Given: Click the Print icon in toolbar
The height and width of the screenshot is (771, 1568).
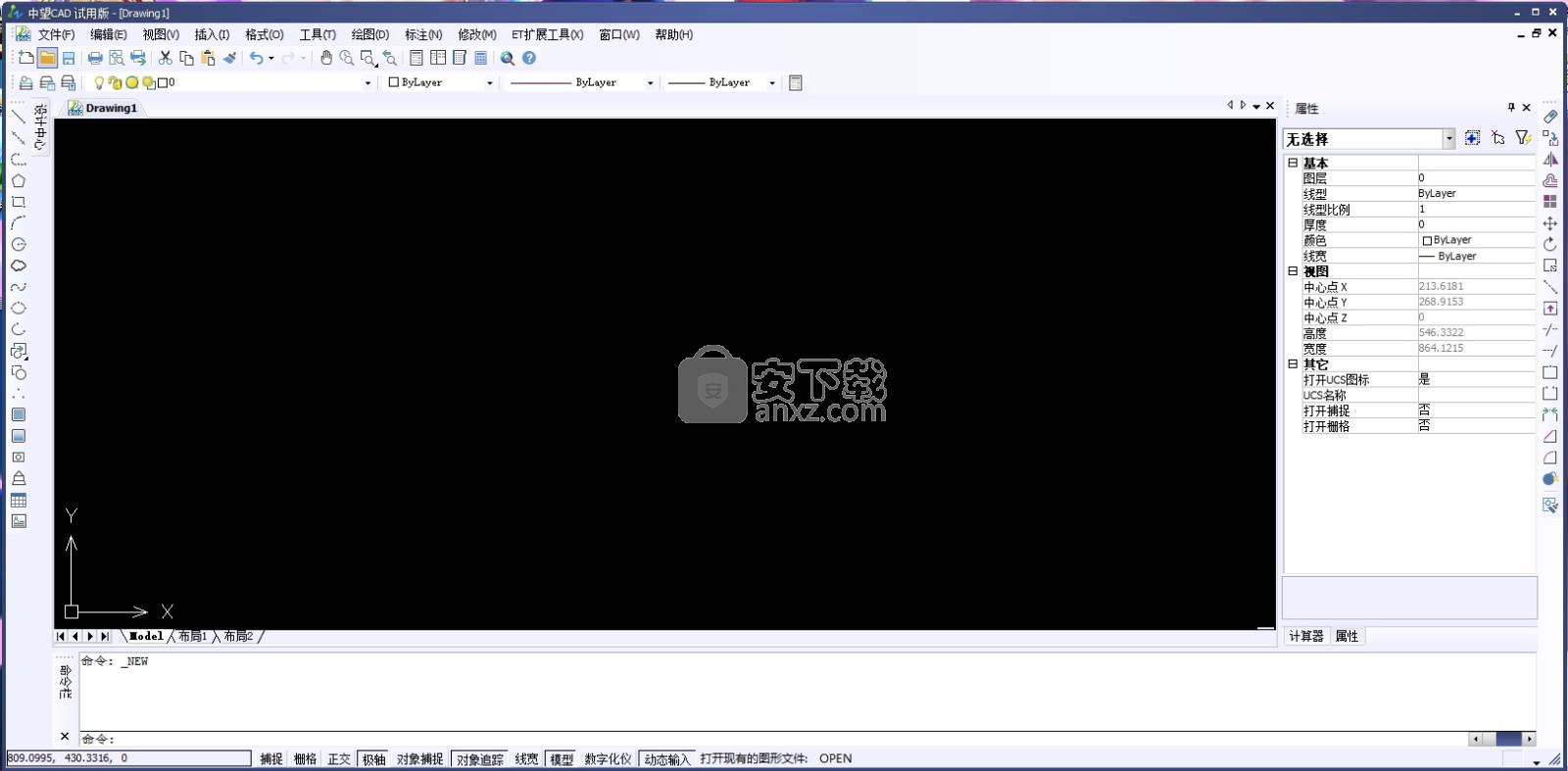Looking at the screenshot, I should [95, 58].
